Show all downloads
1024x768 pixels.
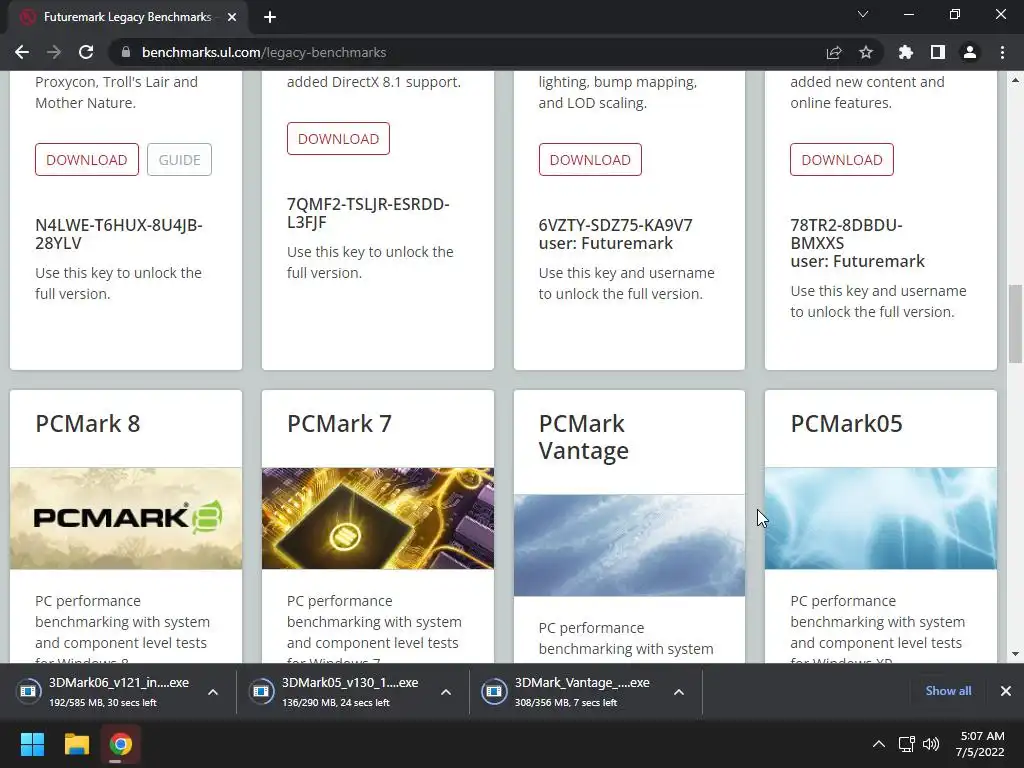(948, 691)
